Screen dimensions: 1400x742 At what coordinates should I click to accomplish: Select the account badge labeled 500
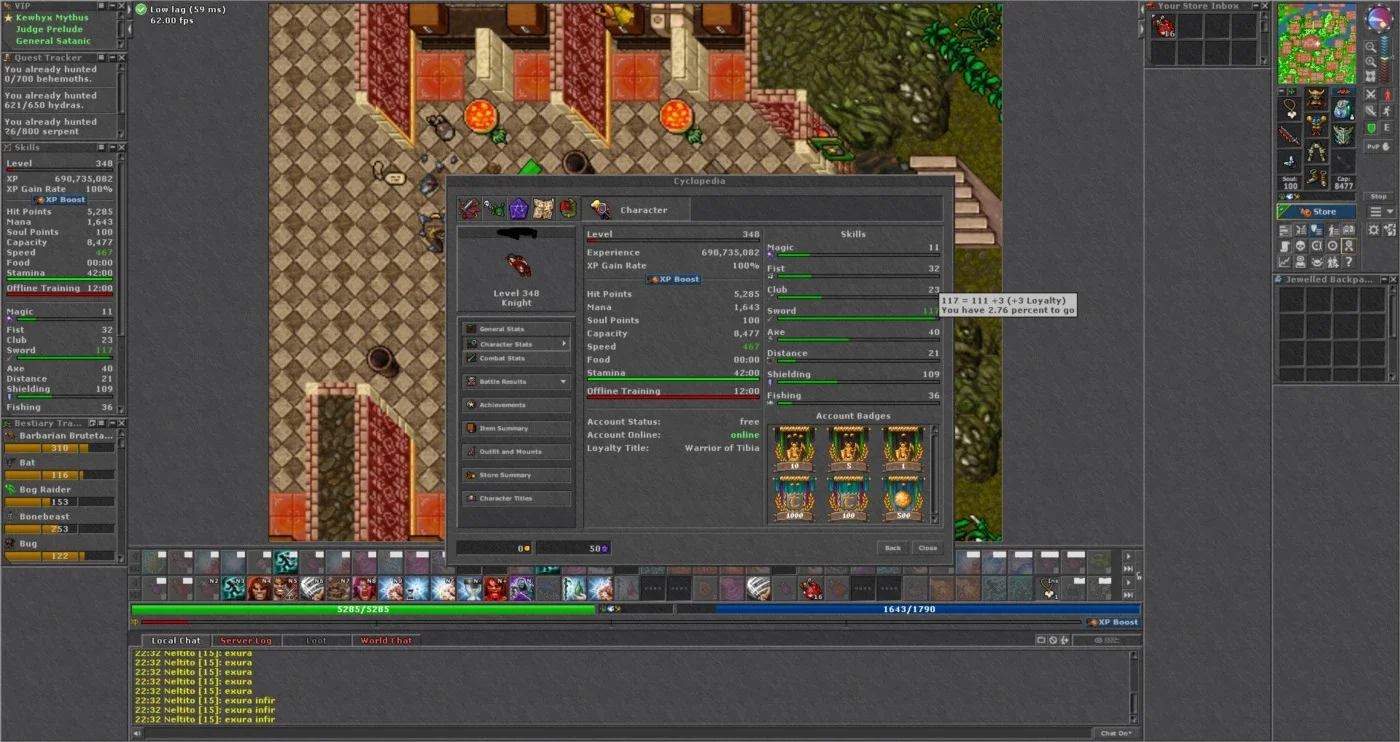click(902, 497)
